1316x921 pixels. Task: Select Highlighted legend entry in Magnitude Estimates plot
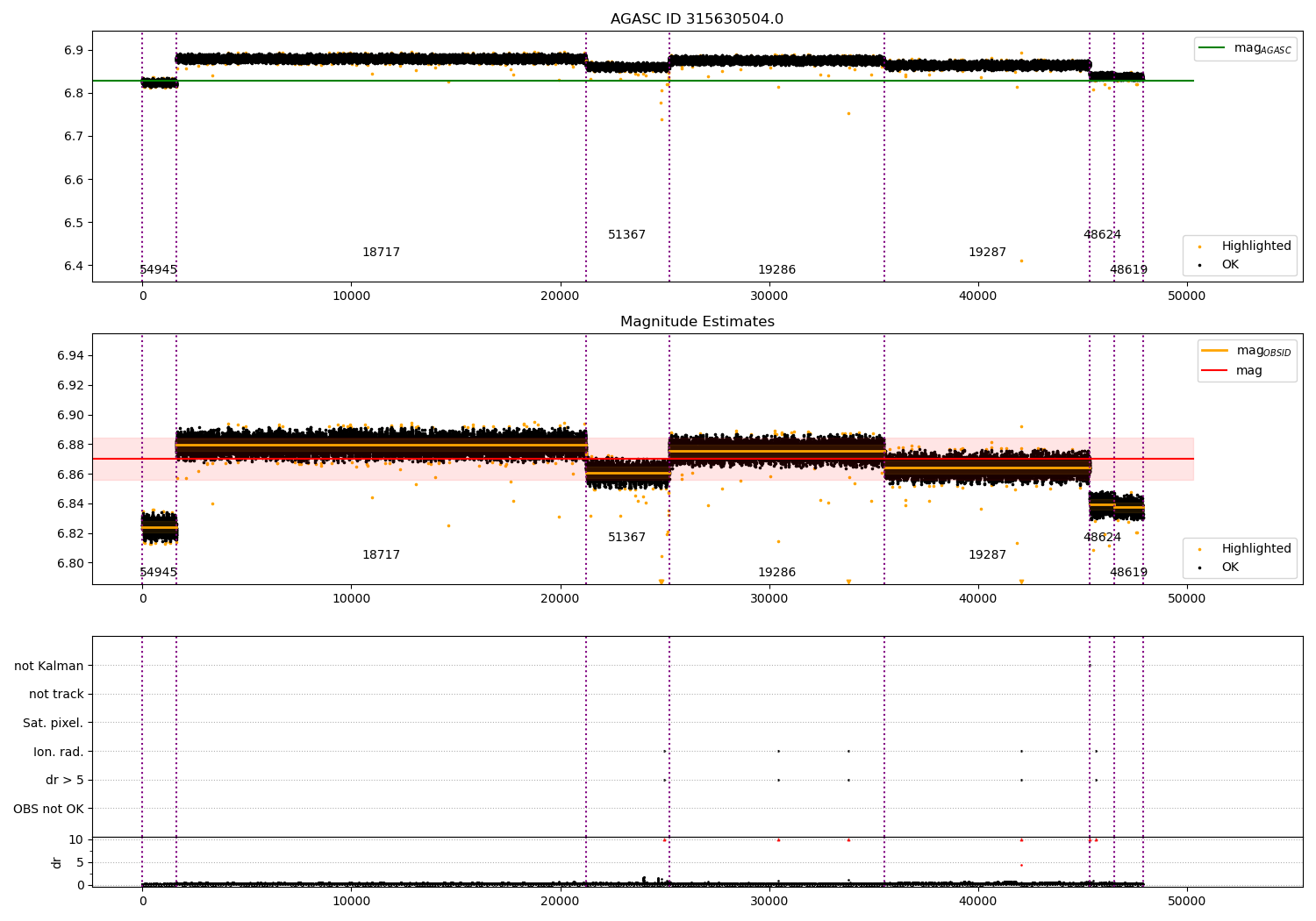pyautogui.click(x=1238, y=549)
